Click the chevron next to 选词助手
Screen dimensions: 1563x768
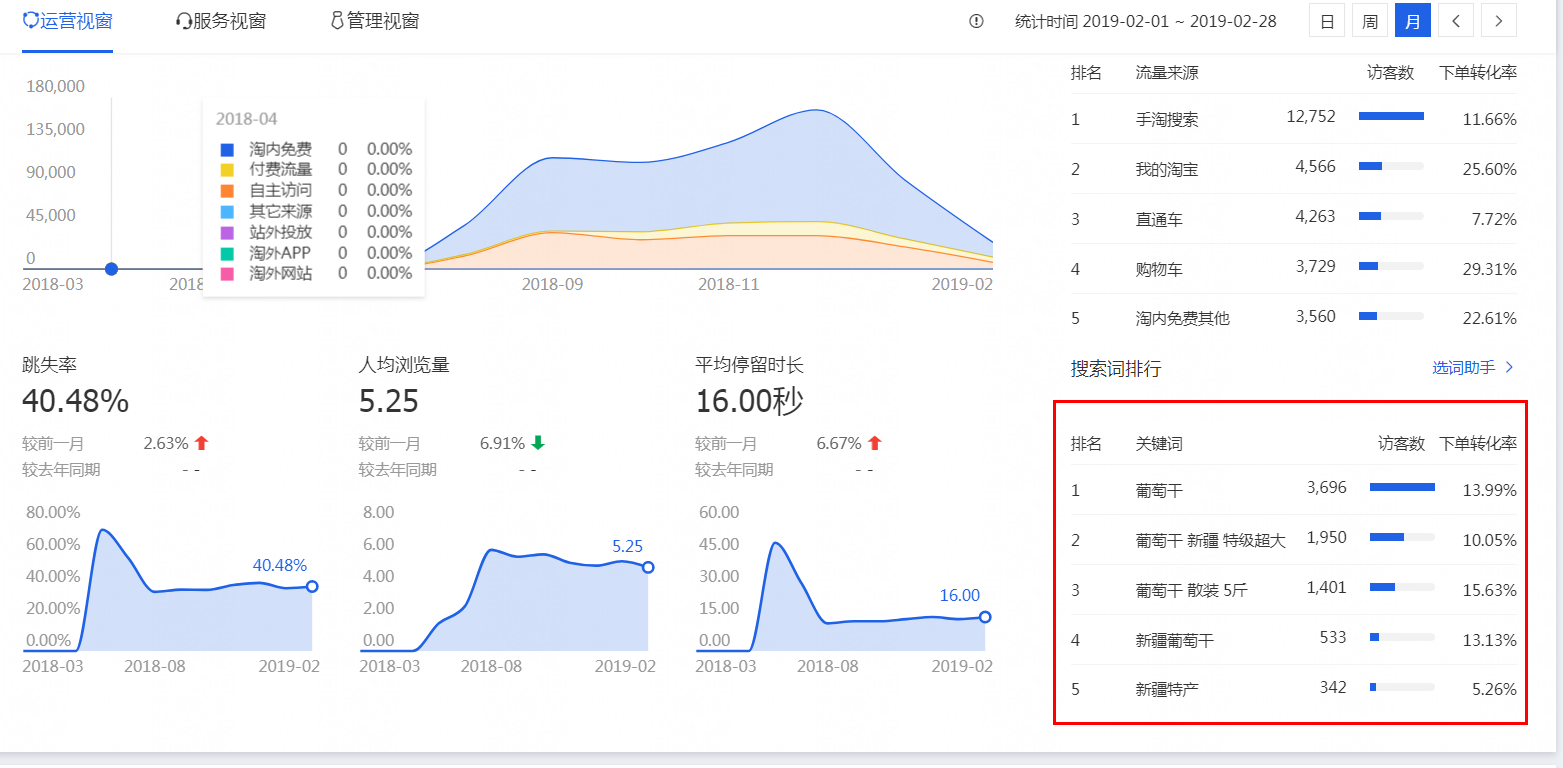click(x=1510, y=368)
